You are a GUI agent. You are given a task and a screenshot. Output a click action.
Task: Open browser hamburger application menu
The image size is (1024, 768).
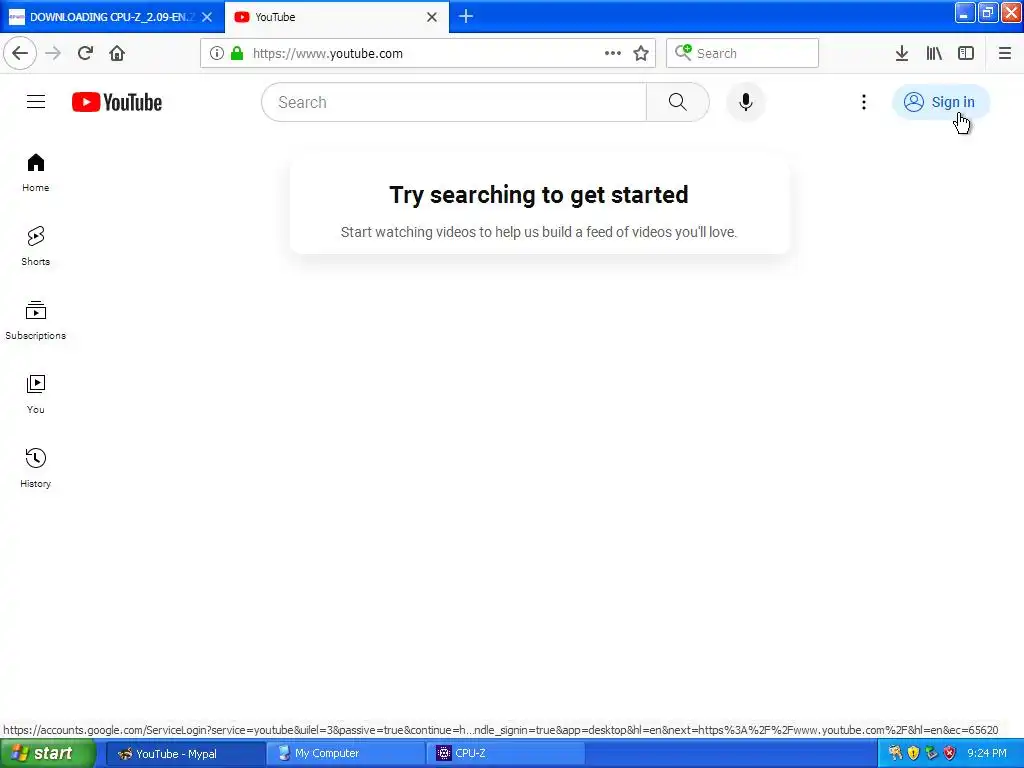pyautogui.click(x=1004, y=54)
